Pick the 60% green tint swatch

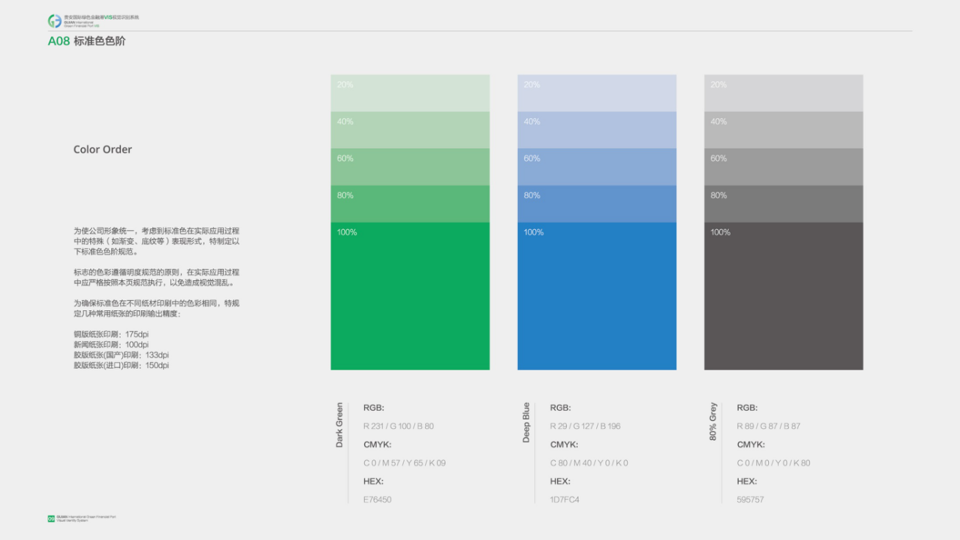410,167
